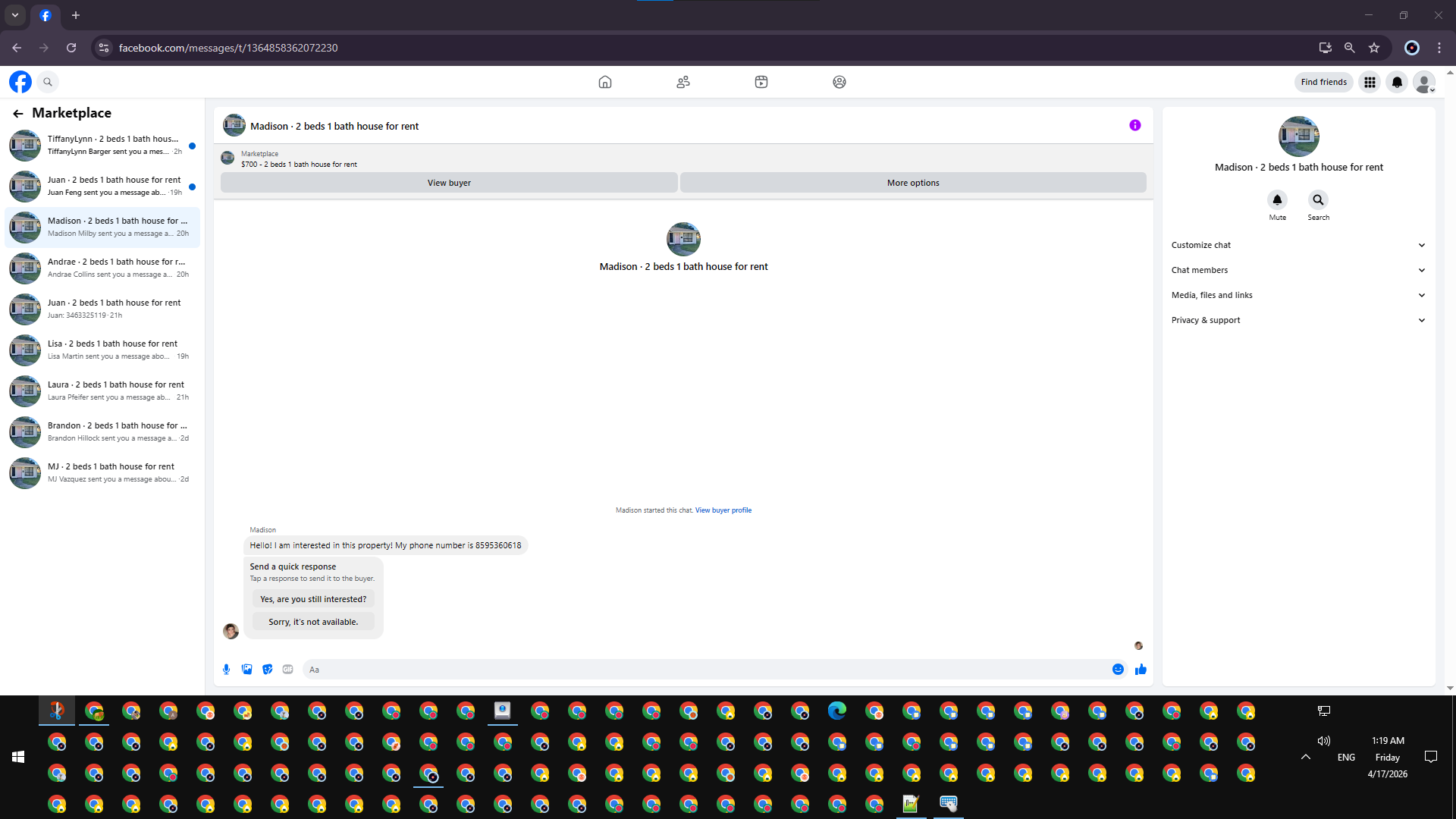Click the More options button
Screen dimensions: 1456x819
913,183
